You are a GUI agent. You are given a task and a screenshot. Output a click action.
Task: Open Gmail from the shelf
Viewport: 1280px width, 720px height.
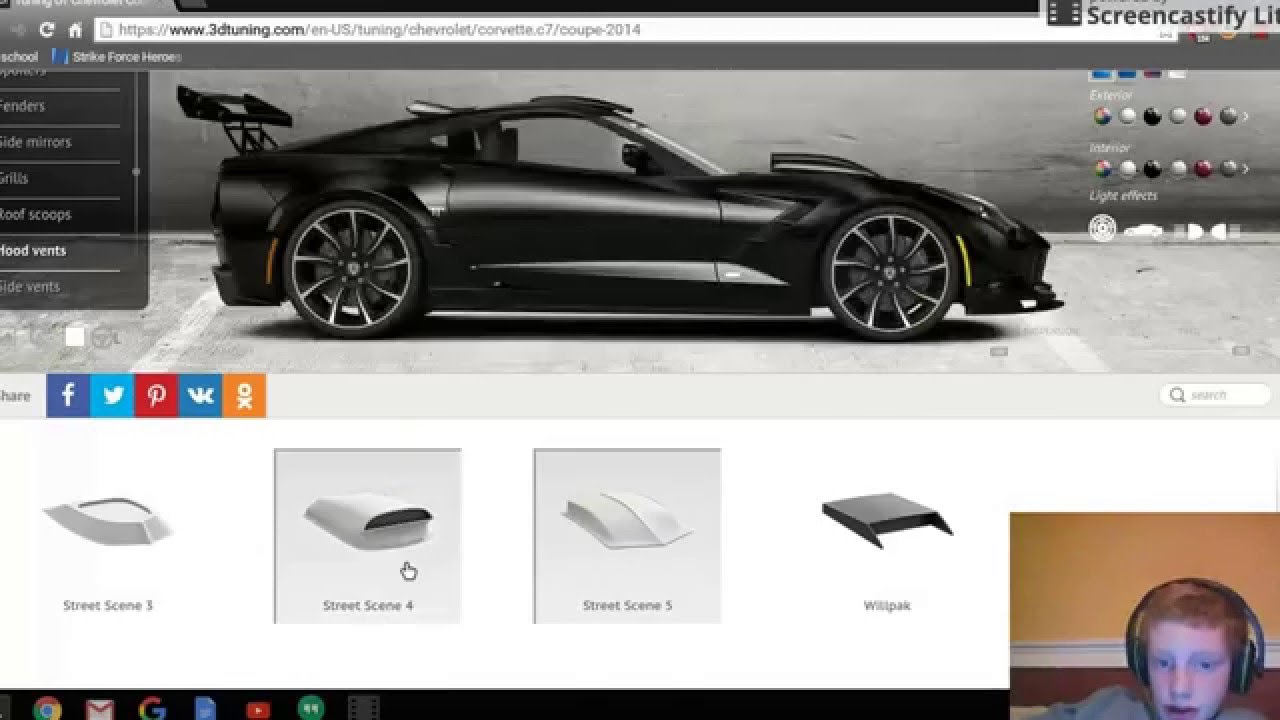[99, 709]
